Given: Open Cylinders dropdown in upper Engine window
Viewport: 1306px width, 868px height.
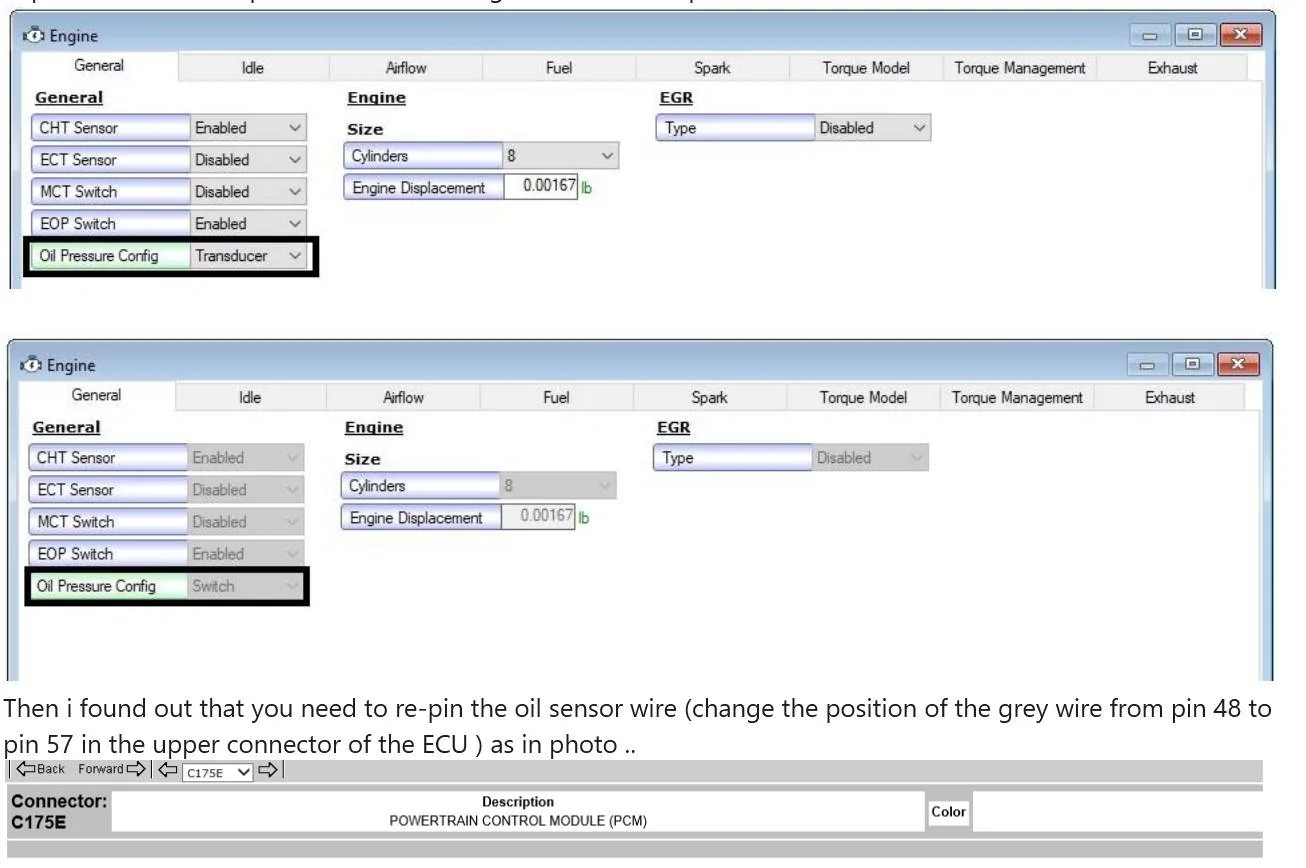Looking at the screenshot, I should coord(560,156).
